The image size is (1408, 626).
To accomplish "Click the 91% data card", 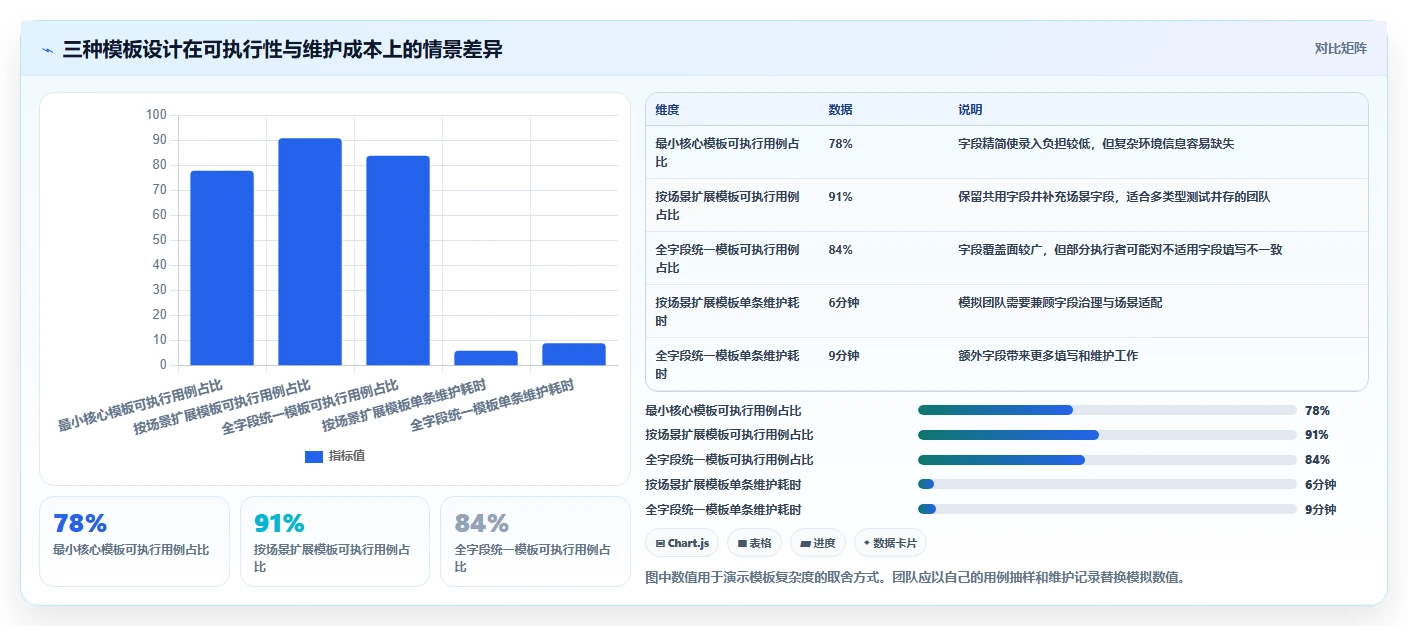I will (335, 541).
